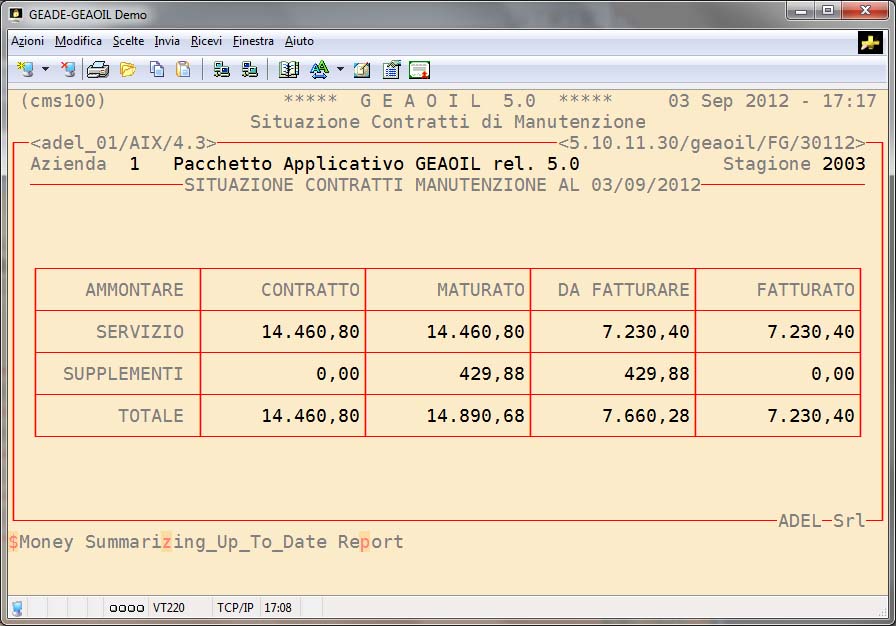896x626 pixels.
Task: Open the Aiuto menu
Action: pos(299,41)
